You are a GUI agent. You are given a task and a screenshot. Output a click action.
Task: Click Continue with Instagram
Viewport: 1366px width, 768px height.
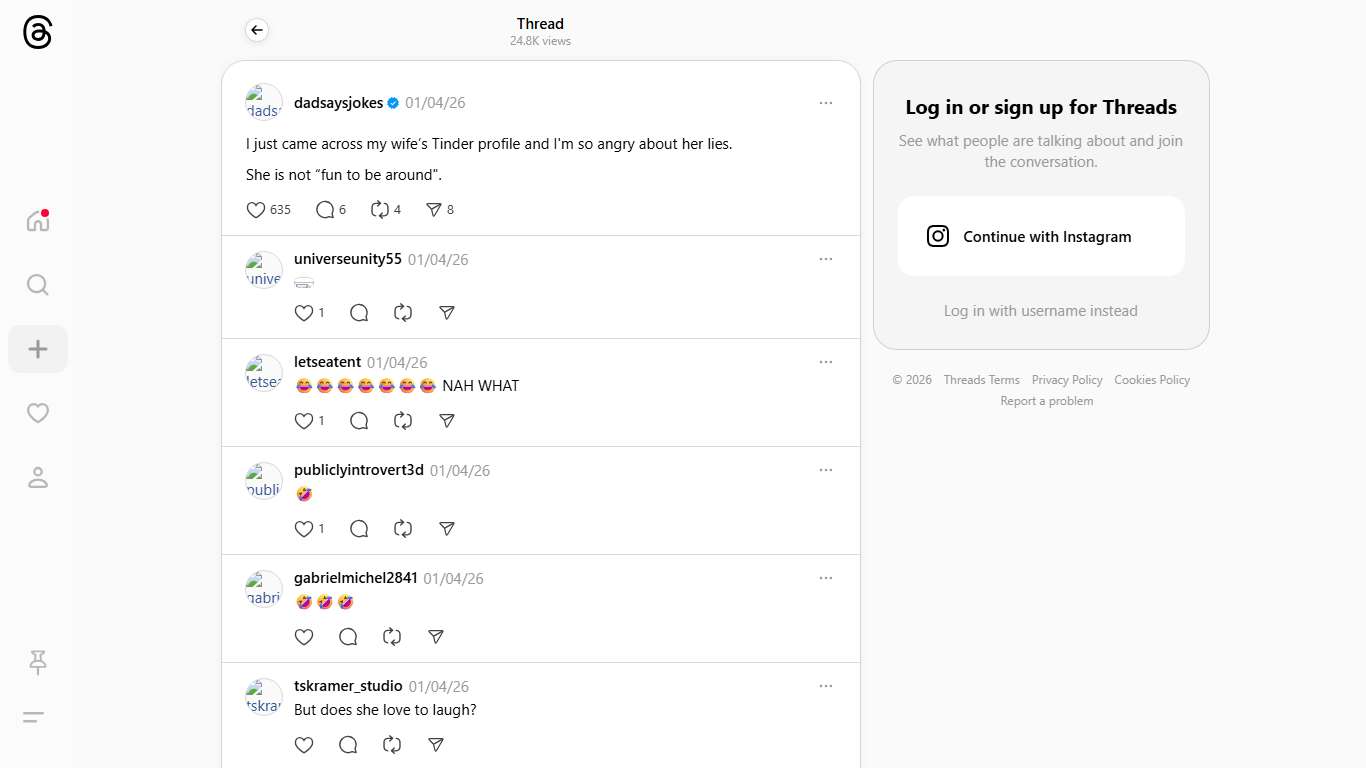[x=1040, y=237]
